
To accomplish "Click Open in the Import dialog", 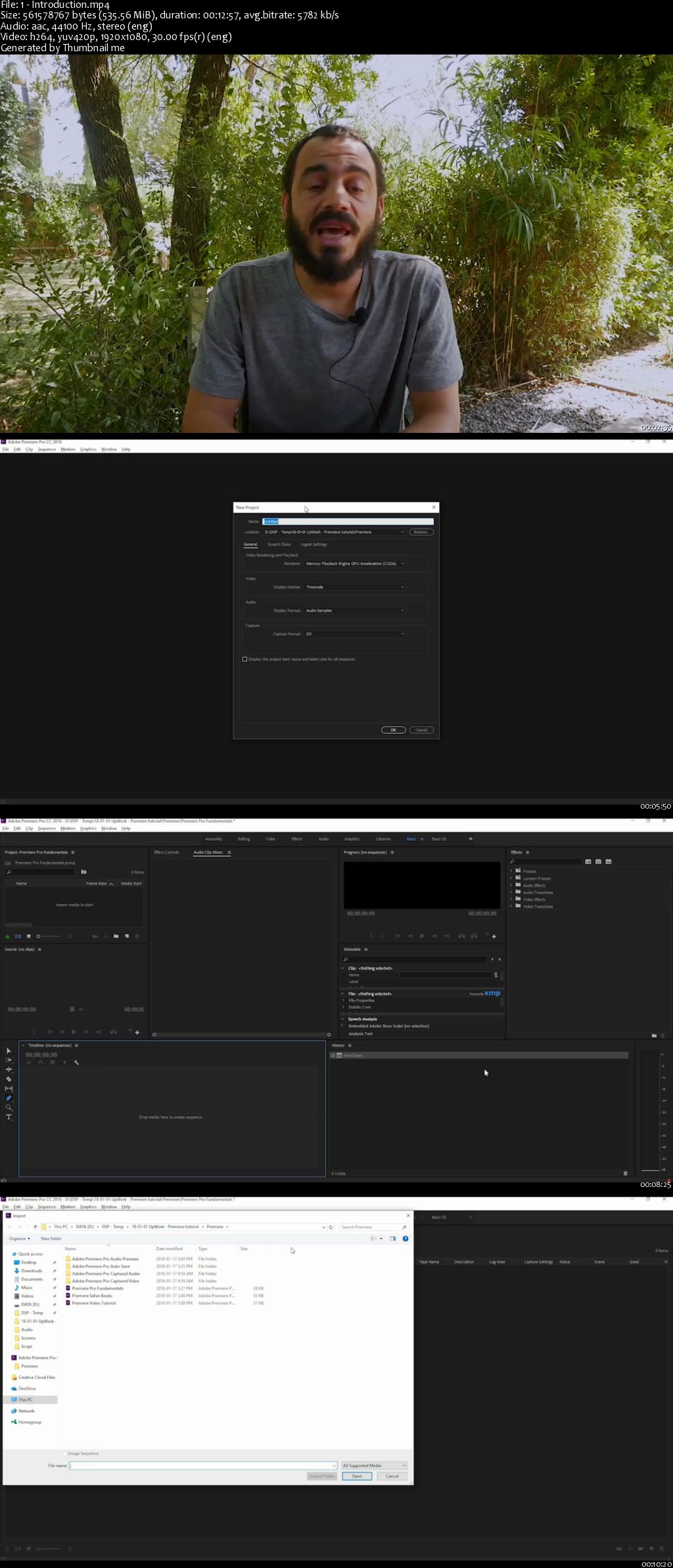I will (357, 1476).
